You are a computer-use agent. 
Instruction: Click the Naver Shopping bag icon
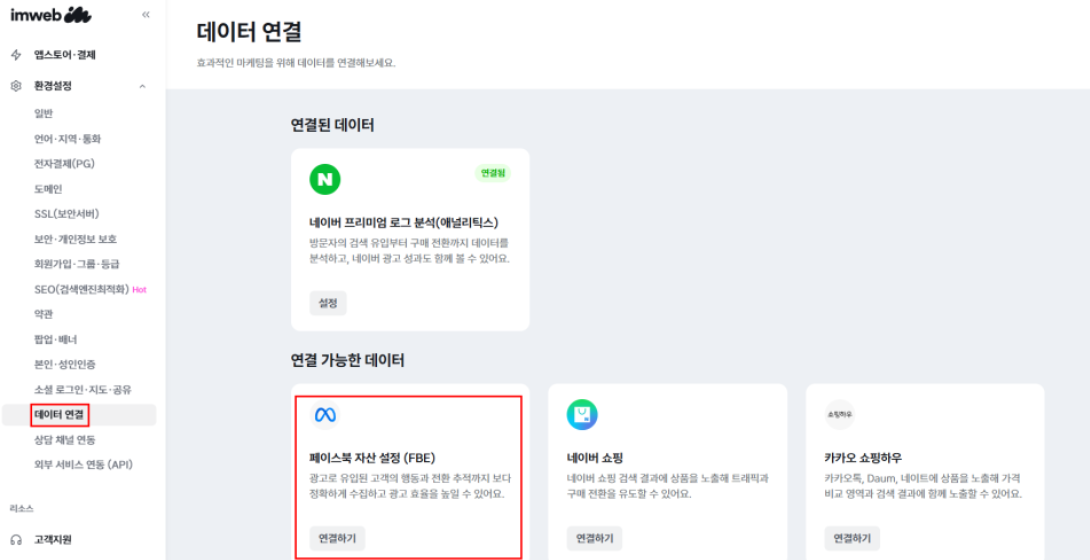click(x=582, y=415)
